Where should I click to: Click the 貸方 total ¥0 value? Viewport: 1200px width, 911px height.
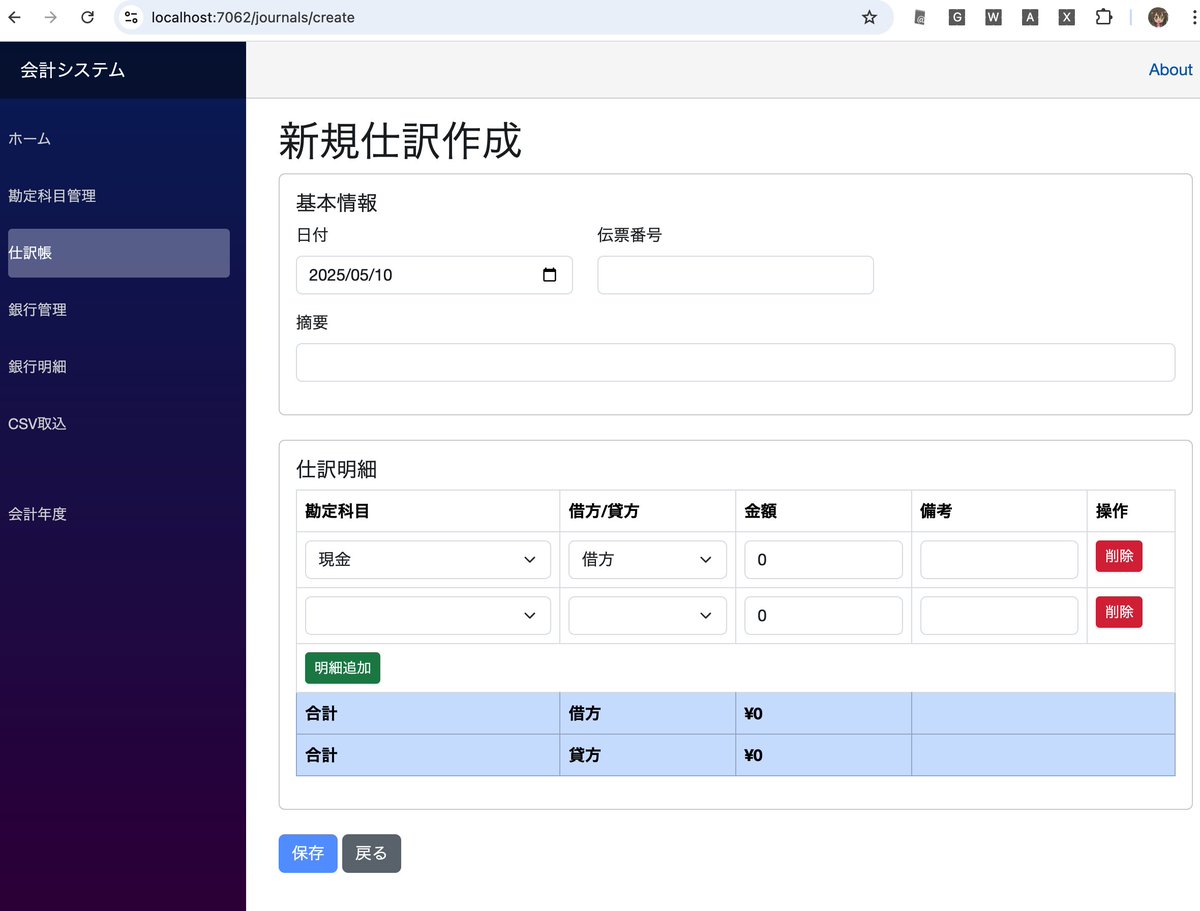click(x=754, y=755)
